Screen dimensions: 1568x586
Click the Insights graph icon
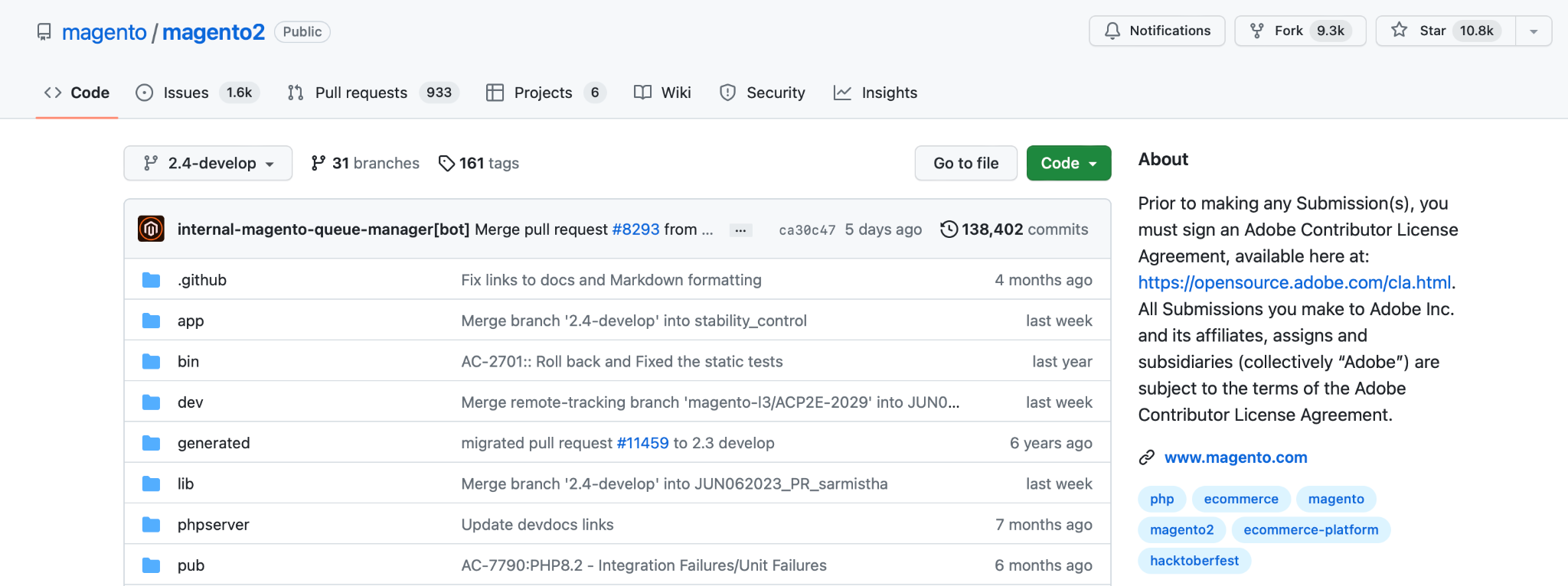coord(842,93)
